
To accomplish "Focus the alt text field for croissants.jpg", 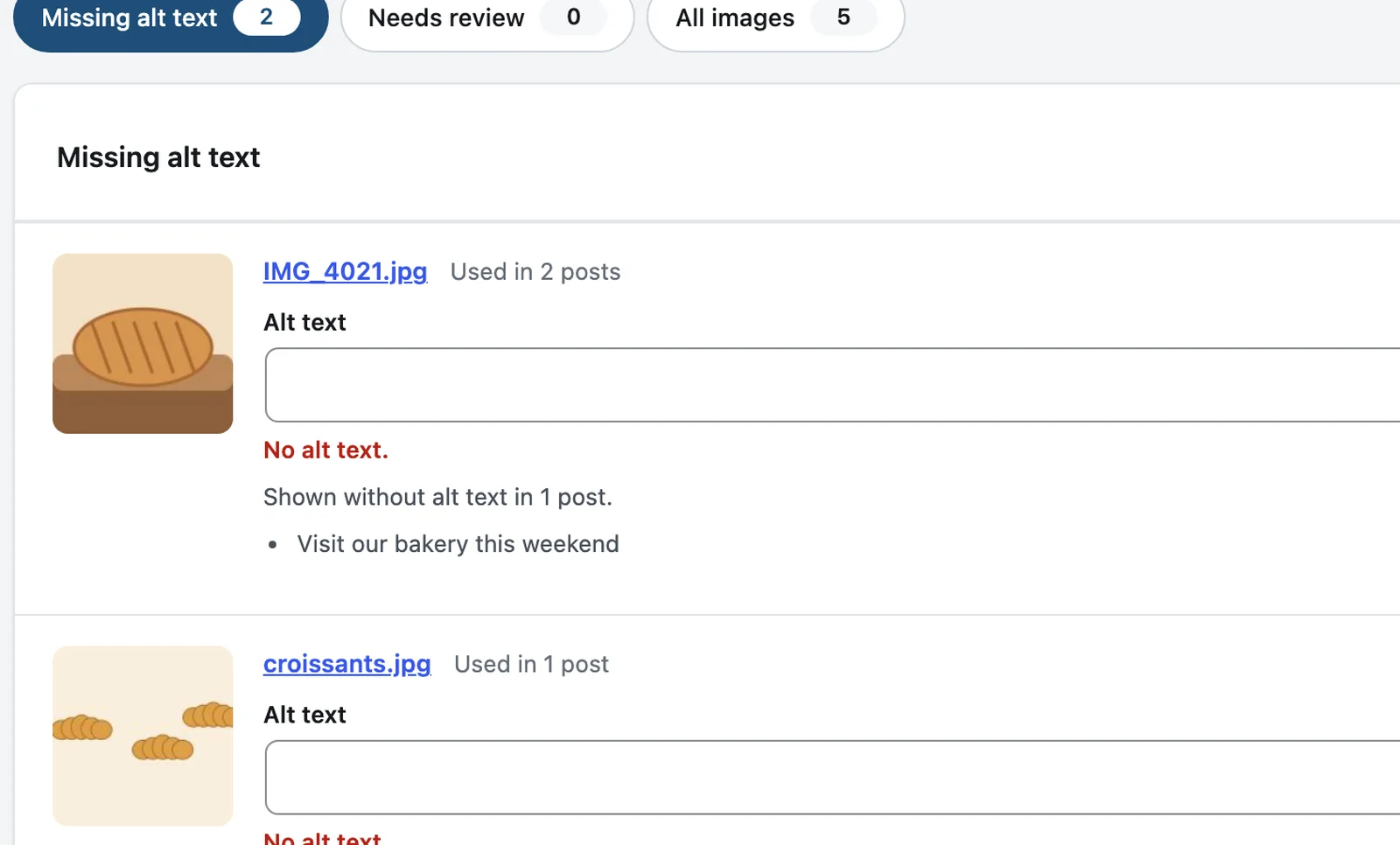I will tap(832, 778).
